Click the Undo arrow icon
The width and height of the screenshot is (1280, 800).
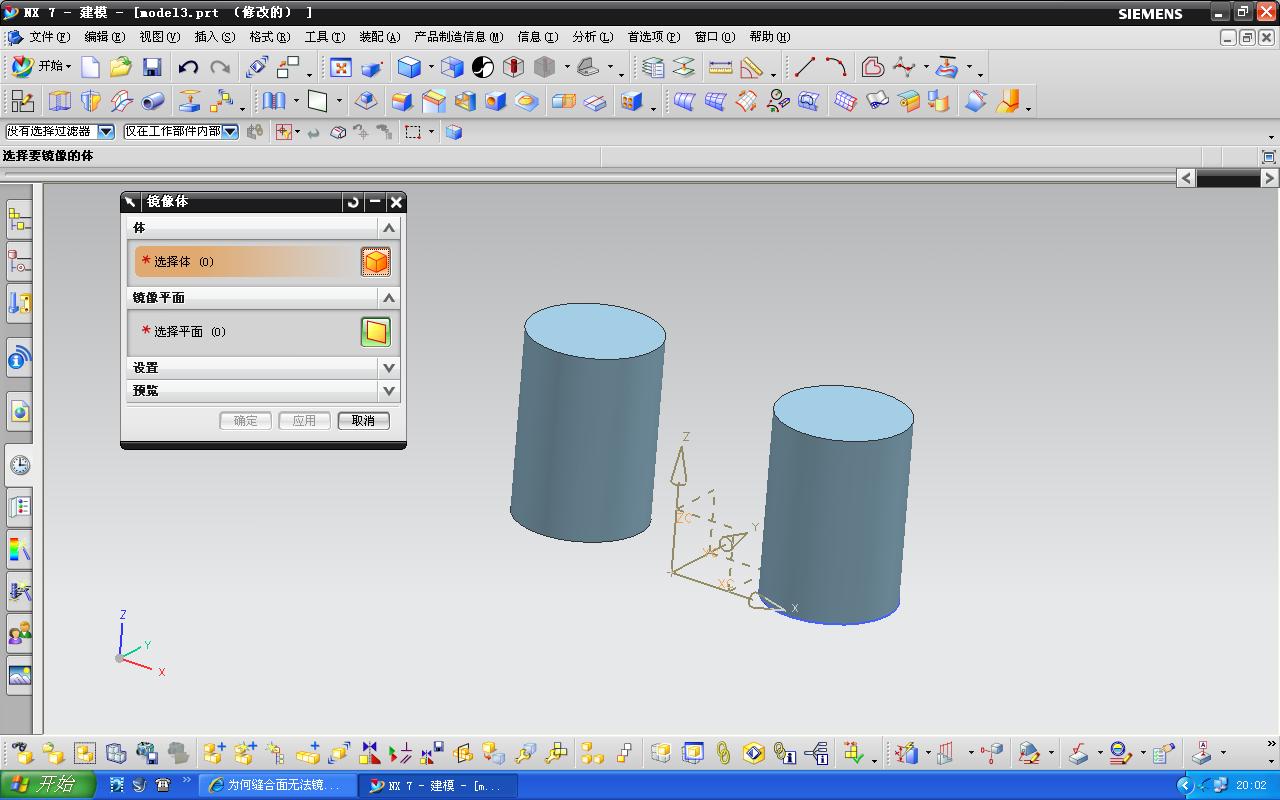pos(188,67)
